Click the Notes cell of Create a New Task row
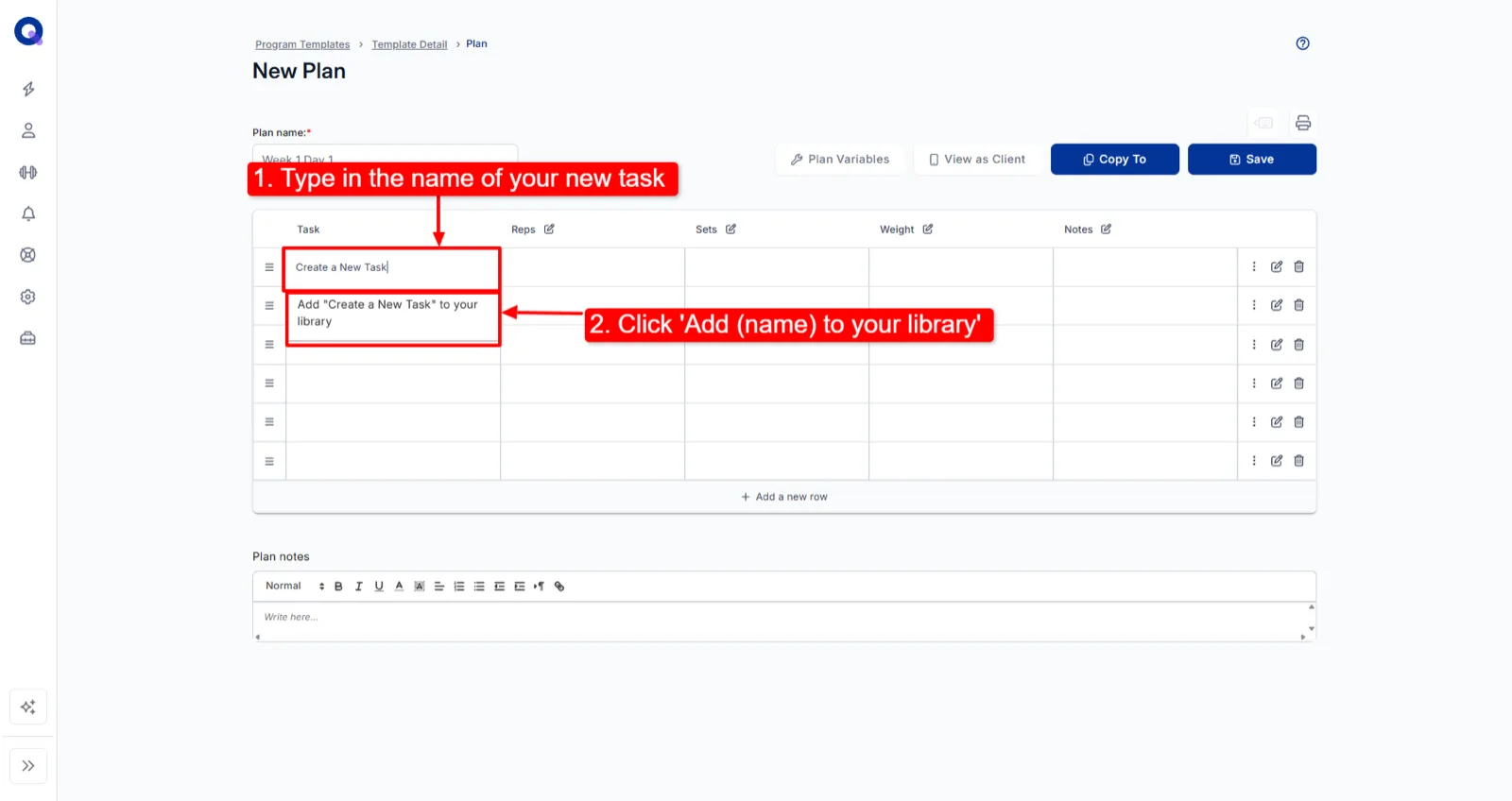Viewport: 1512px width, 801px height. coord(1145,267)
